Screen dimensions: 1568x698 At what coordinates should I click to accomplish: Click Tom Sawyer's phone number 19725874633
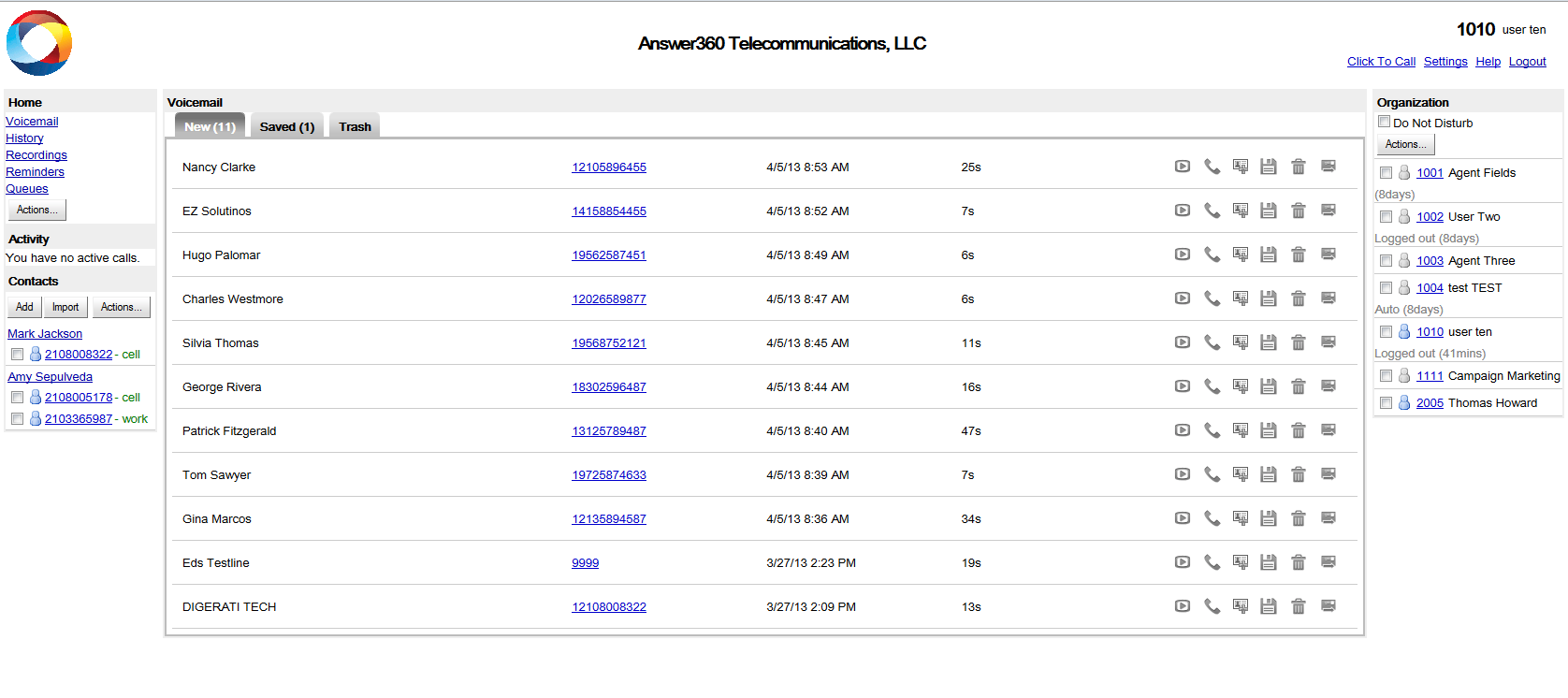[x=609, y=475]
